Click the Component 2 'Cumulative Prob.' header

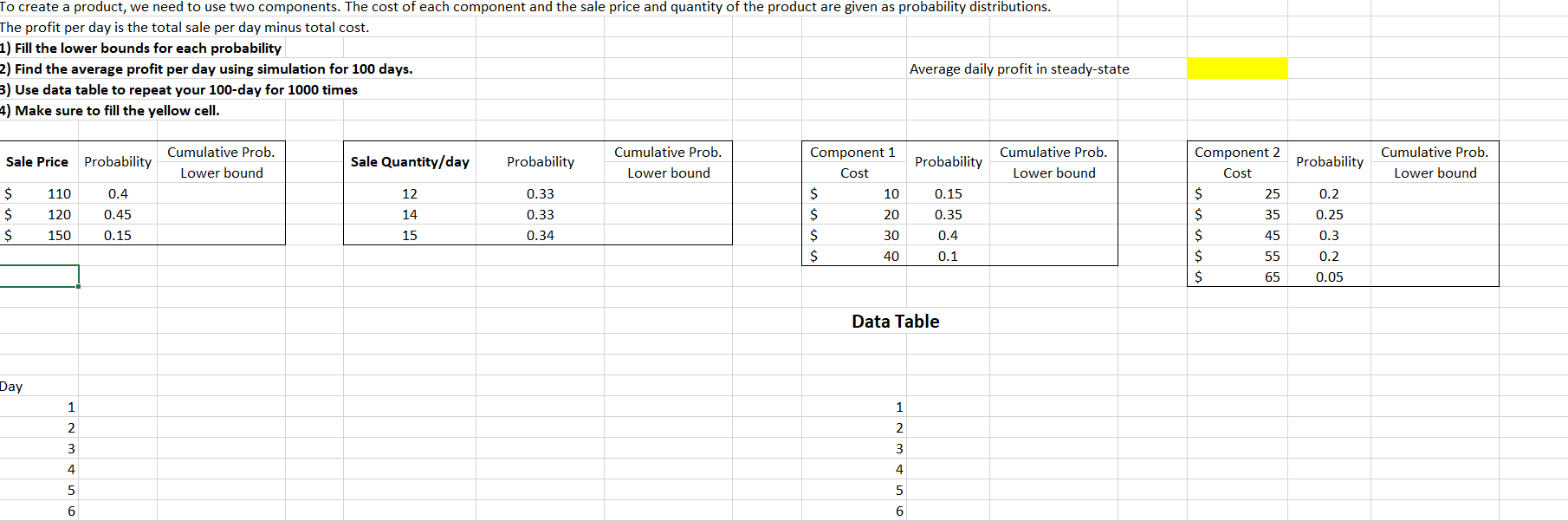click(1435, 153)
